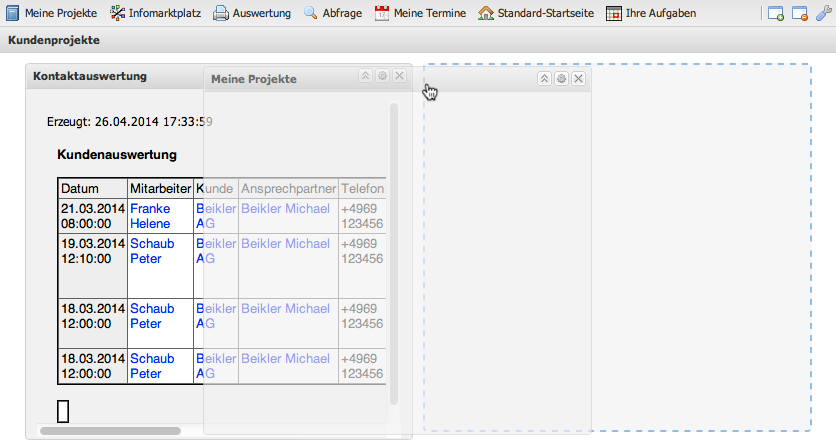Click the remove panel icon with orange minus
This screenshot has width=836, height=443.
pos(799,13)
